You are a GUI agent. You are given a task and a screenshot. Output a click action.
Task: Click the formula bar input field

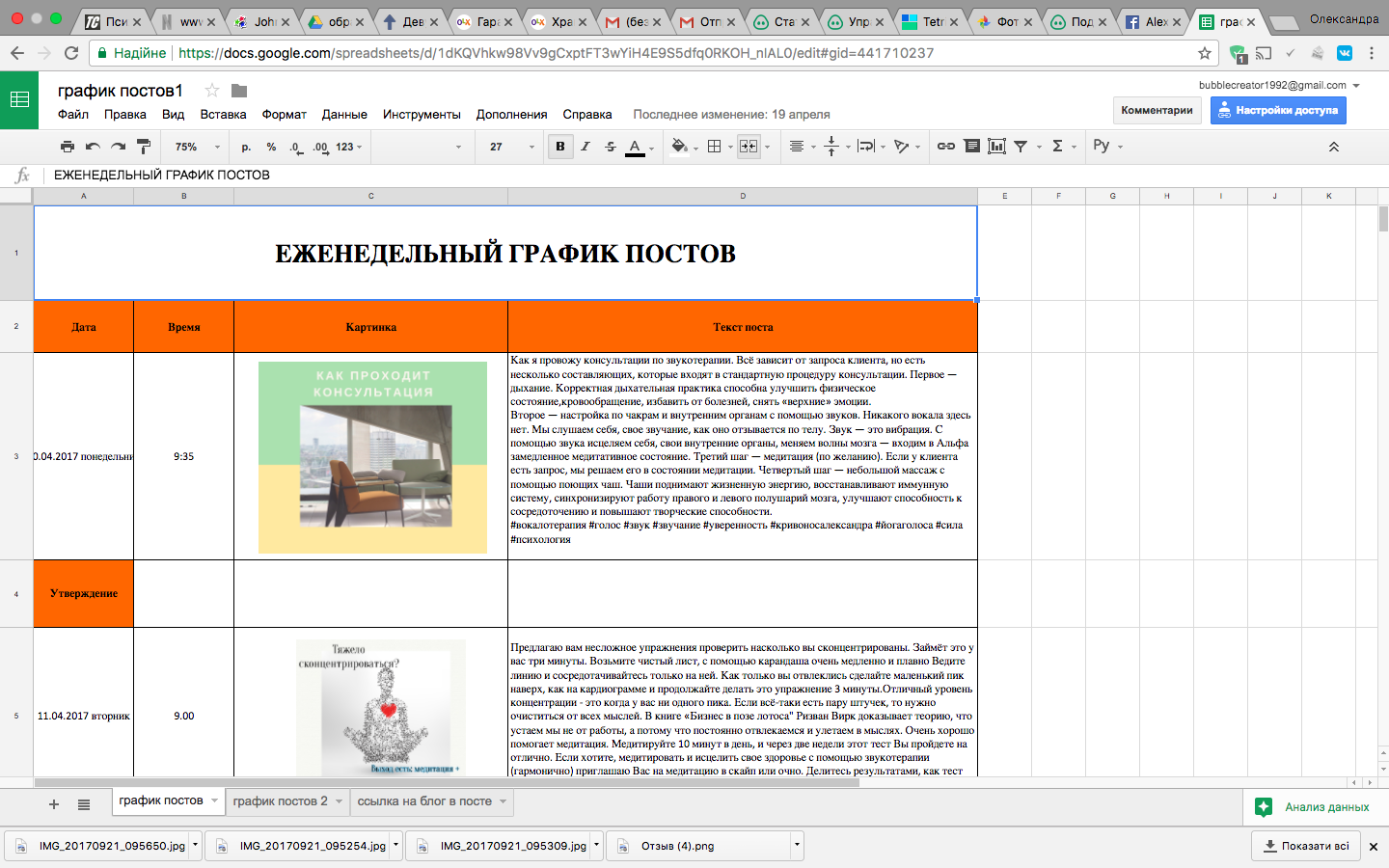coord(714,175)
